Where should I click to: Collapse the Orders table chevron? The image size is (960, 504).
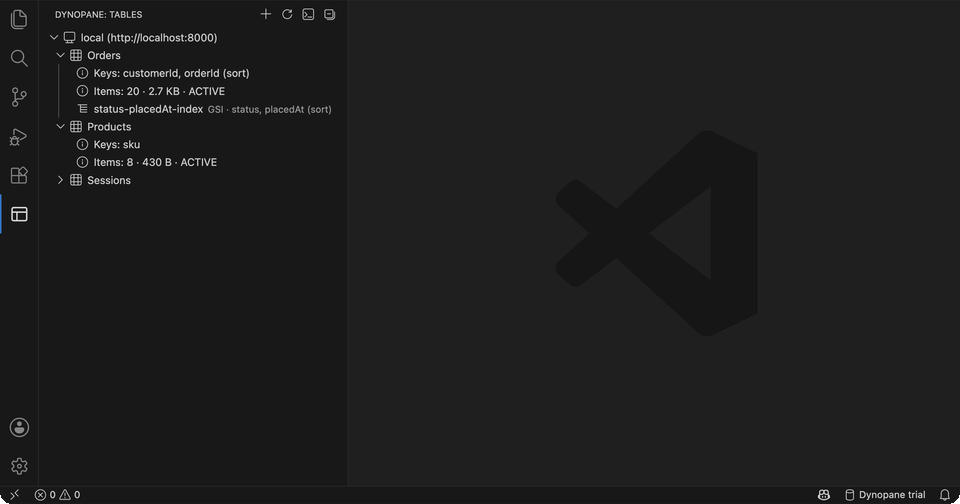[60, 55]
